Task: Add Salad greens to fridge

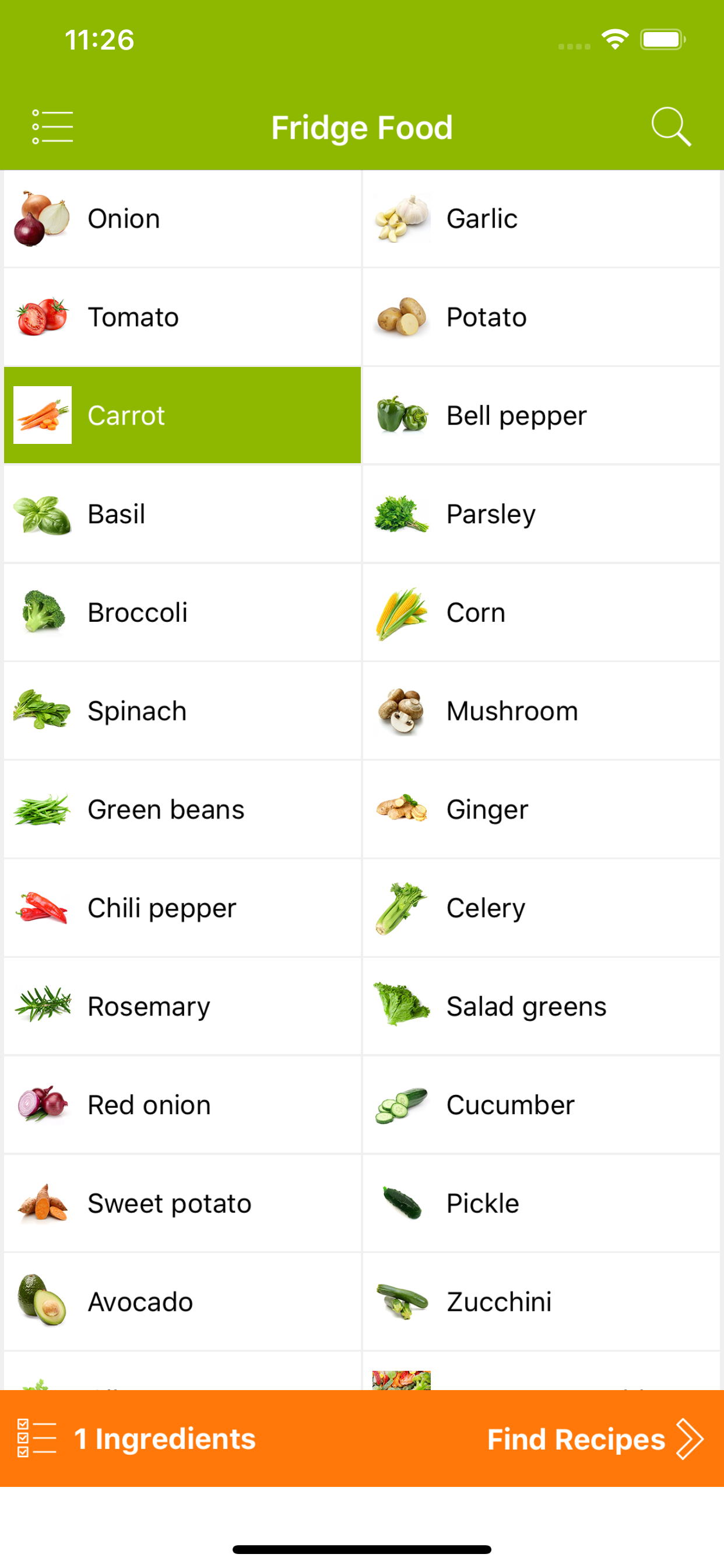Action: point(541,1006)
